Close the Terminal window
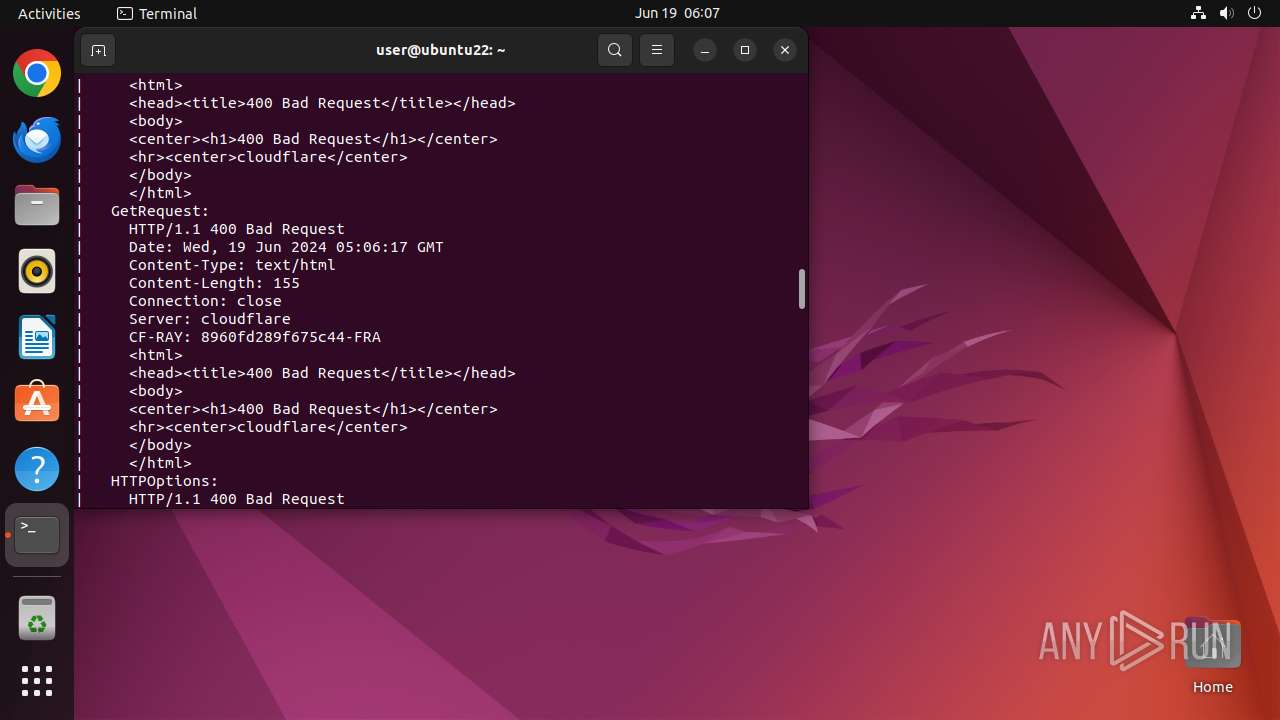 pos(785,50)
